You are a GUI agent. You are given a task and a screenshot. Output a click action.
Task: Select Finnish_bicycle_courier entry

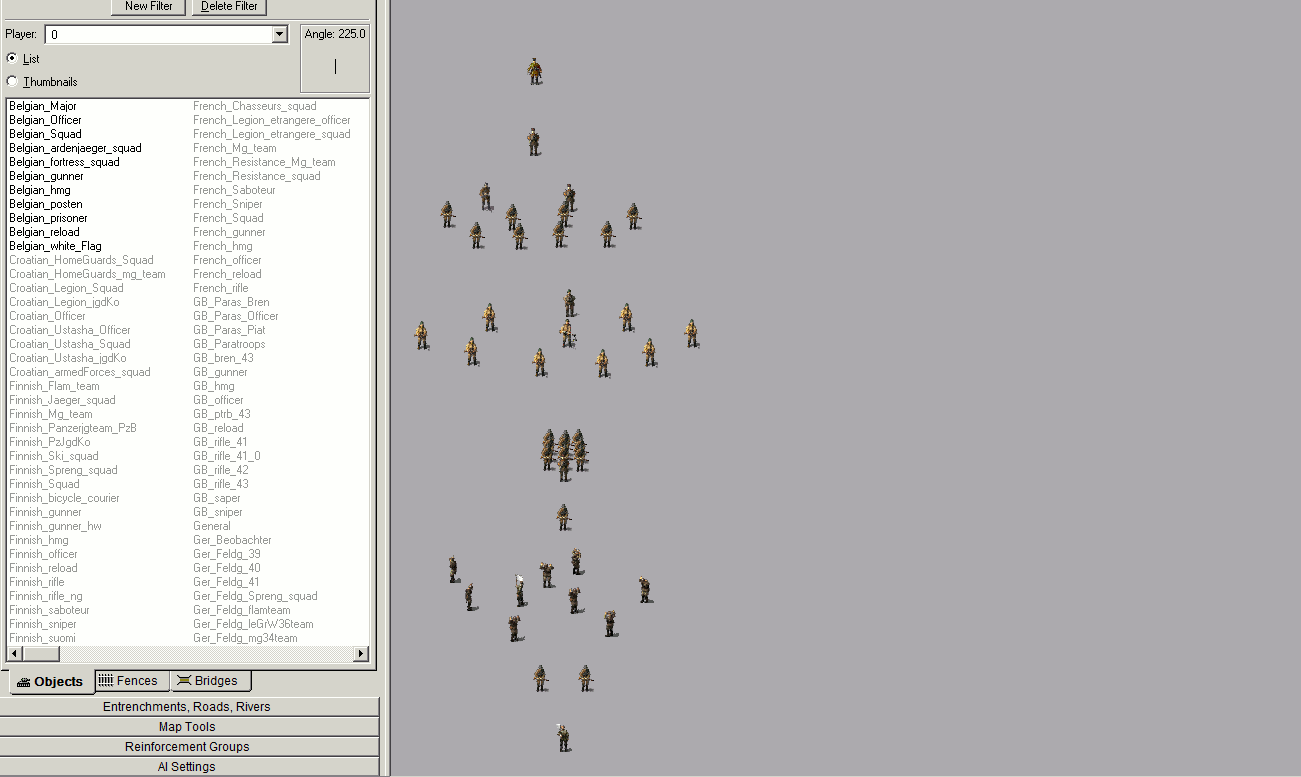64,498
